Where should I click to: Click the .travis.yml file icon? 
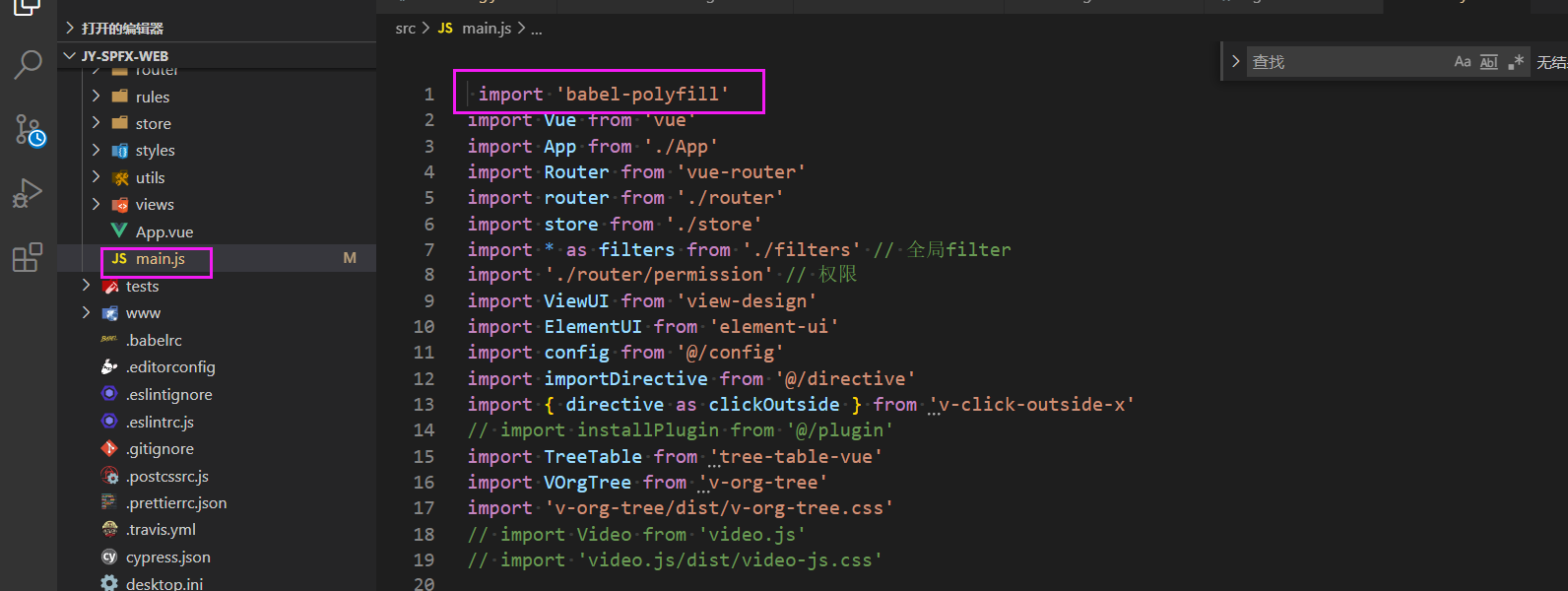[x=109, y=529]
